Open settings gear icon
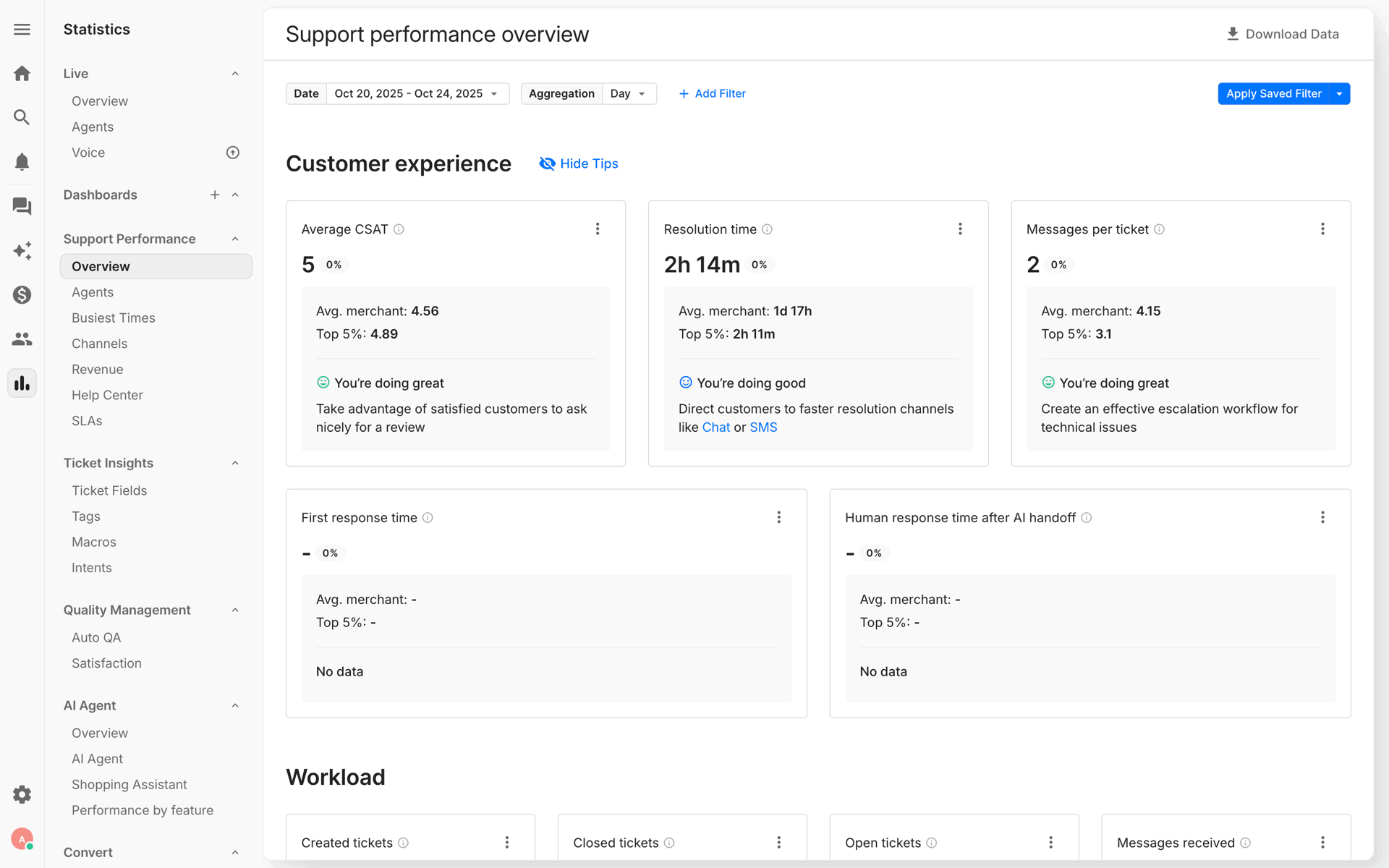The height and width of the screenshot is (868, 1389). pyautogui.click(x=22, y=794)
